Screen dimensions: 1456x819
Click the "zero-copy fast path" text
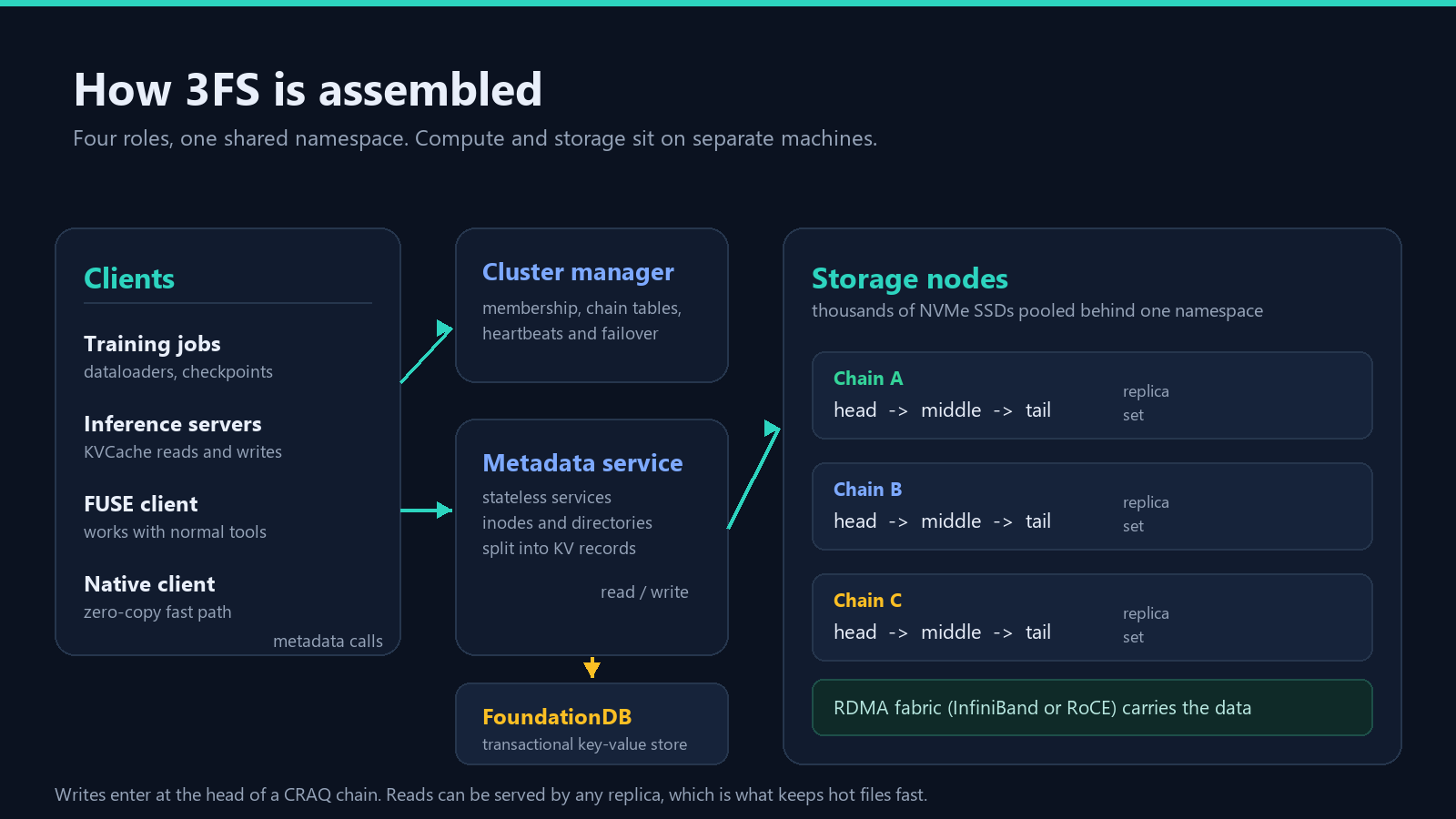tap(157, 612)
